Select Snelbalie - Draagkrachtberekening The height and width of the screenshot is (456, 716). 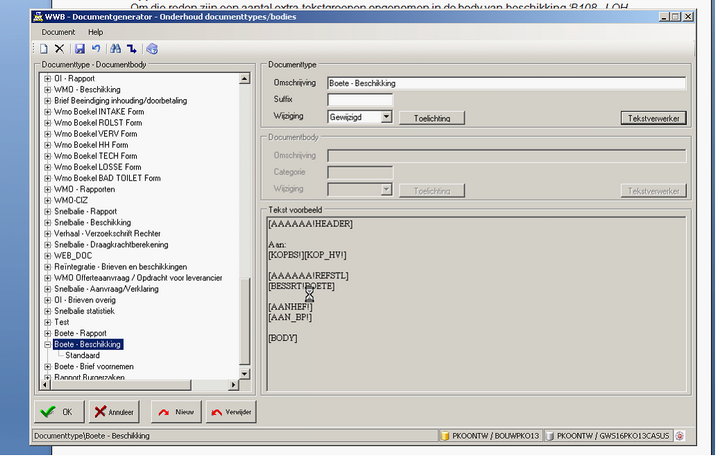click(x=111, y=245)
